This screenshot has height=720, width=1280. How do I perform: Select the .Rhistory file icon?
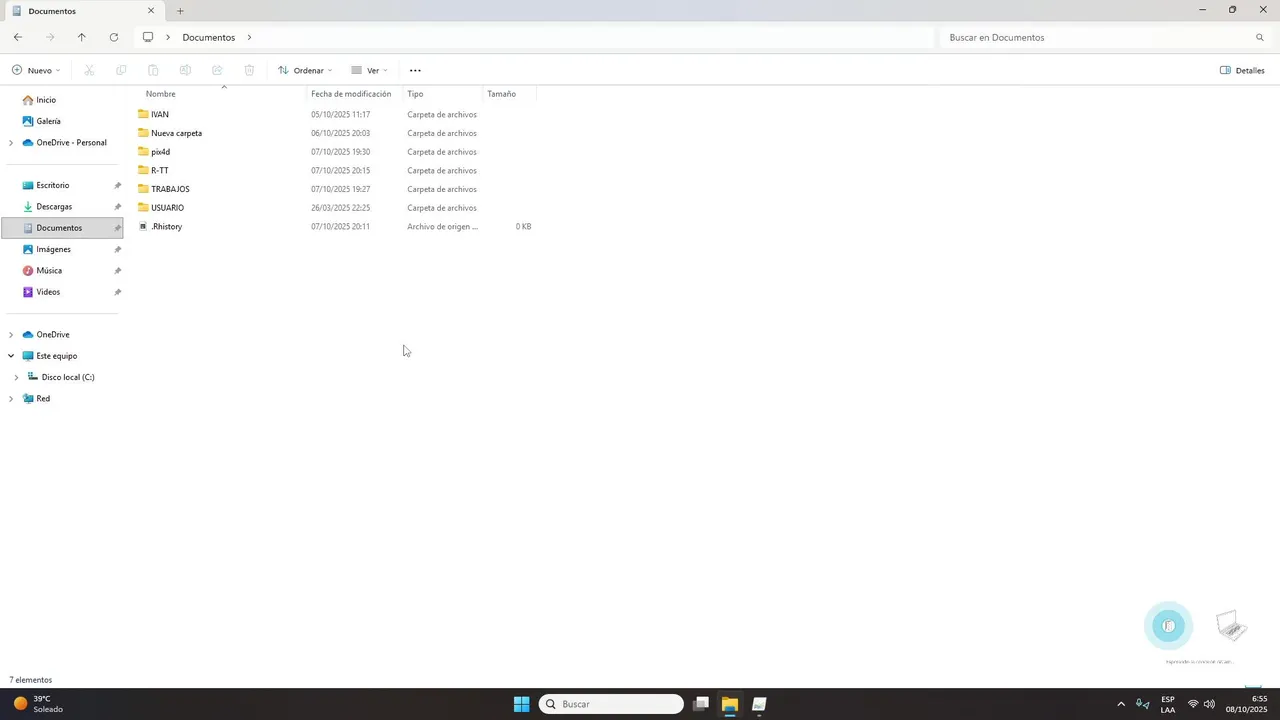tap(143, 226)
